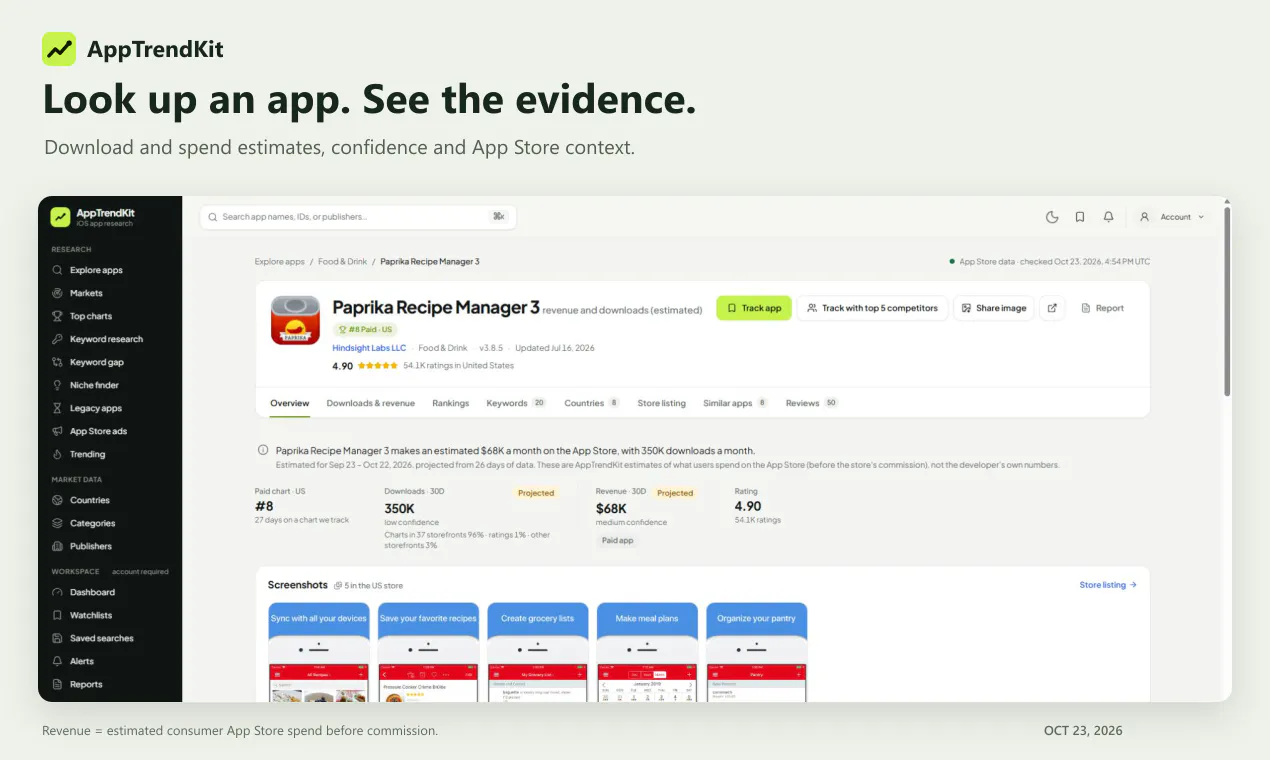The height and width of the screenshot is (760, 1270).
Task: Switch to the Store listing tab
Action: pyautogui.click(x=661, y=403)
